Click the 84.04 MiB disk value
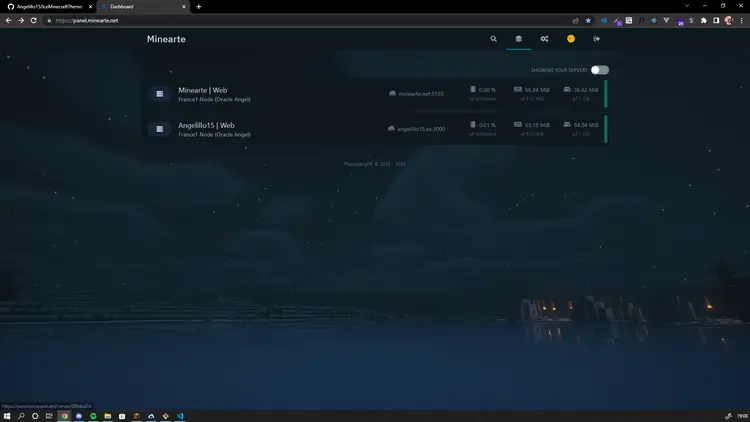Viewport: 750px width, 422px height. point(586,125)
